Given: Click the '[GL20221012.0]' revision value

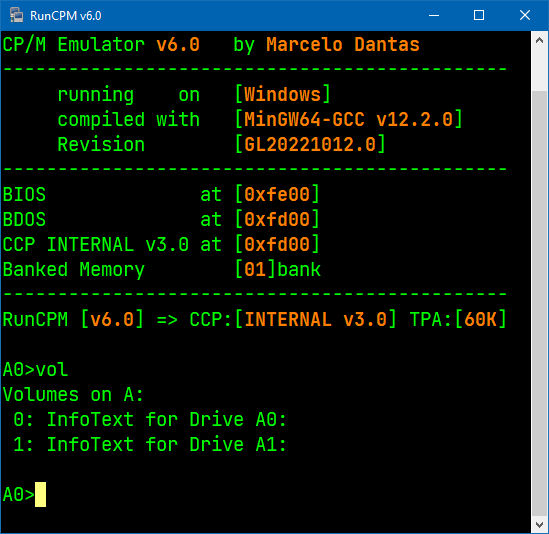Looking at the screenshot, I should click(x=310, y=144).
